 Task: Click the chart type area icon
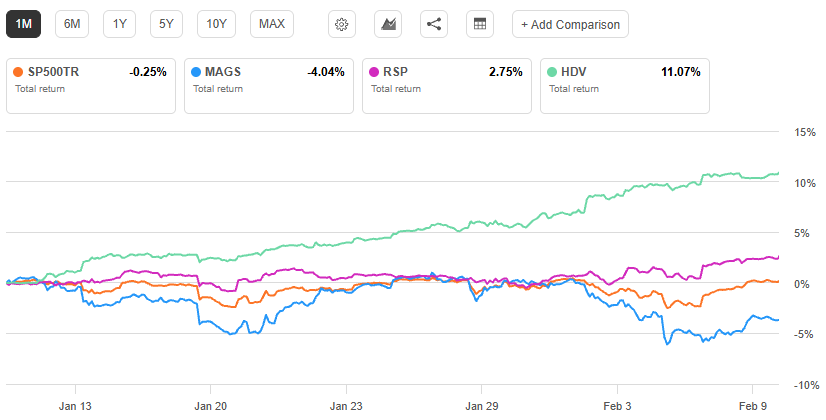[x=388, y=24]
